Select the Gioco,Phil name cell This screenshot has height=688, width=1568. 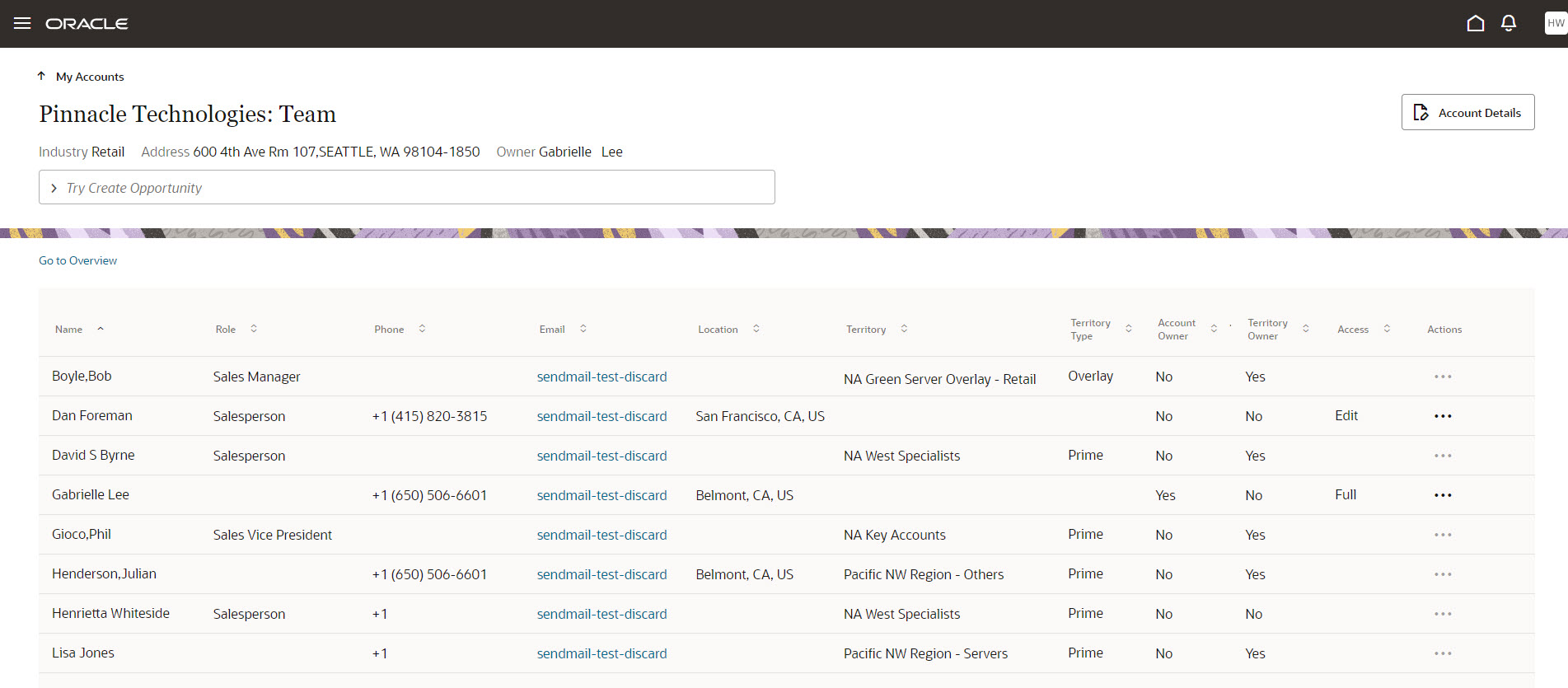(82, 534)
